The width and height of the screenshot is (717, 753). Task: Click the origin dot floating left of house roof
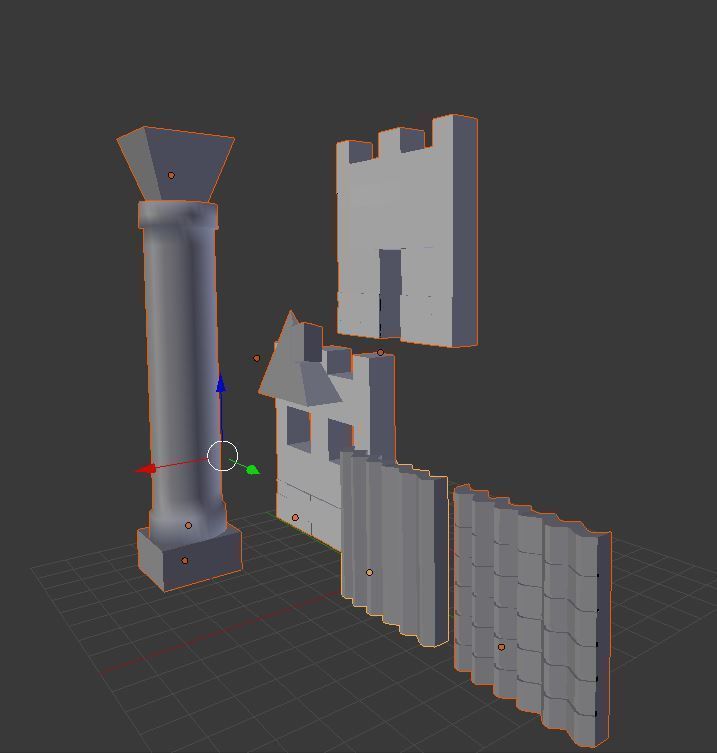[x=256, y=358]
